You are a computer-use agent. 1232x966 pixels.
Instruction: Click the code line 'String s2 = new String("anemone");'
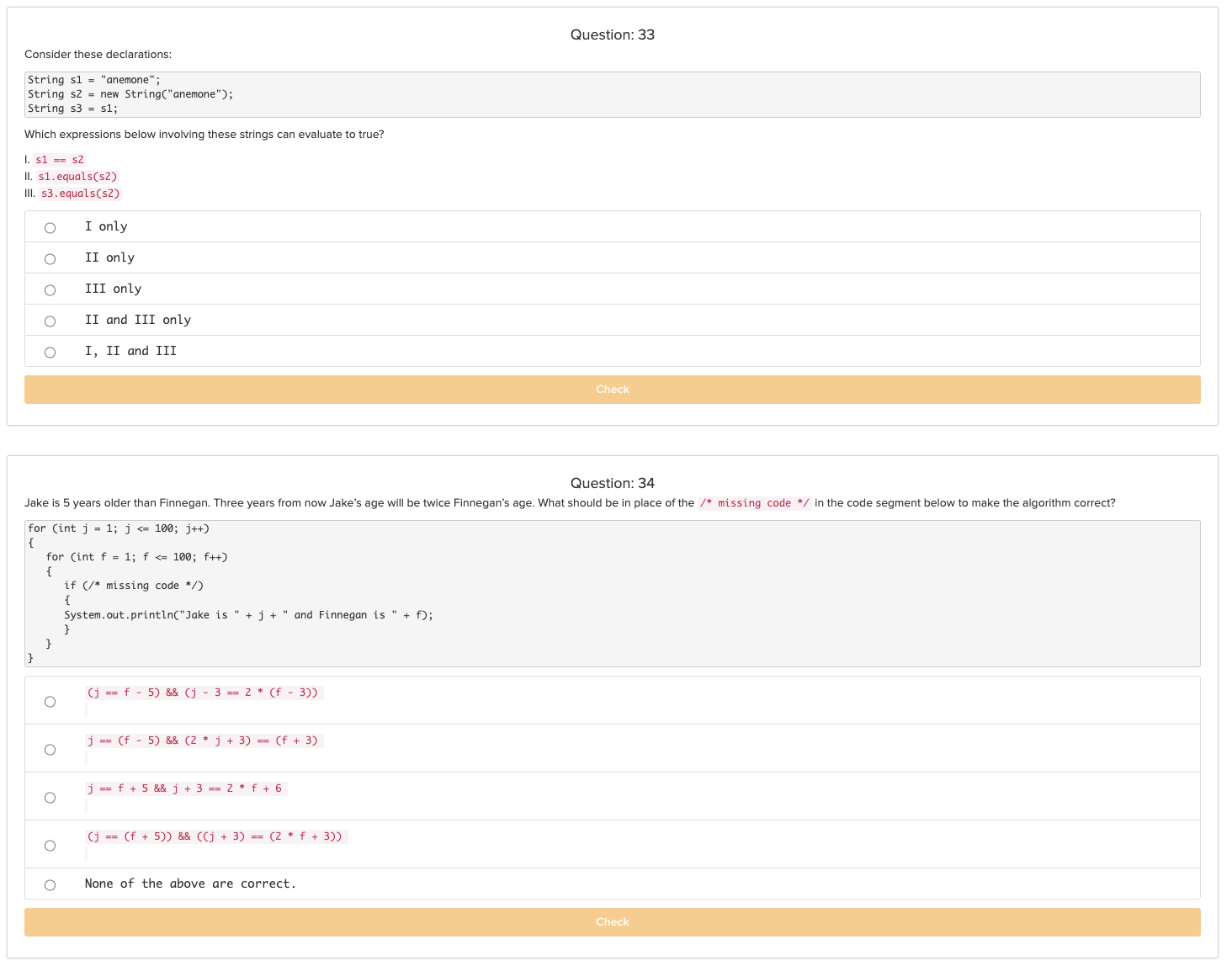click(x=130, y=94)
